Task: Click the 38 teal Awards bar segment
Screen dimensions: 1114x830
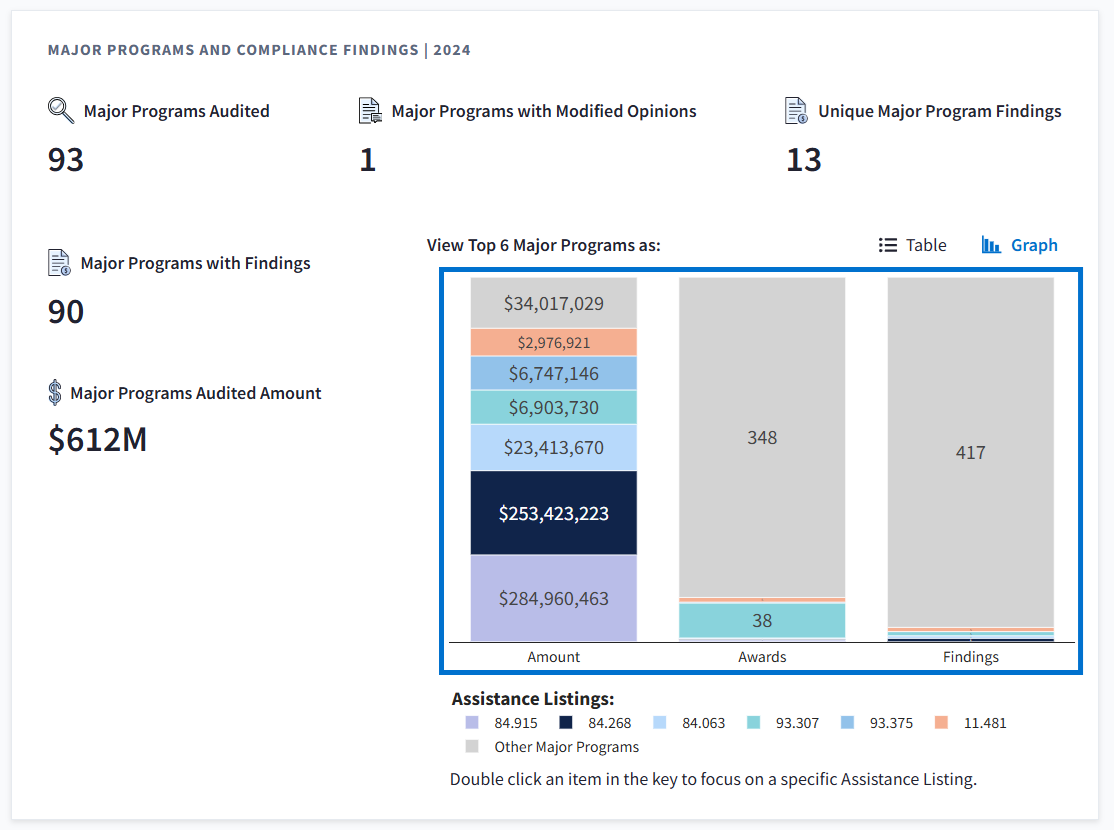Action: pyautogui.click(x=762, y=620)
